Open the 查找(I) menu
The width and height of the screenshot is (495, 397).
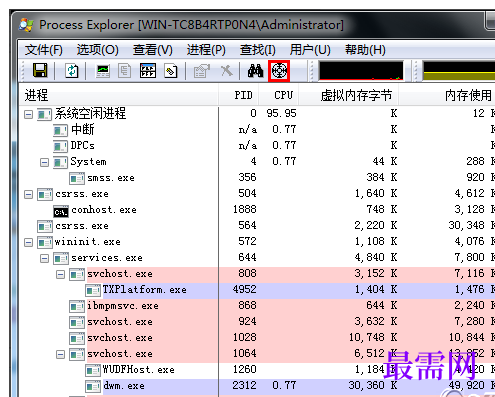coord(258,50)
